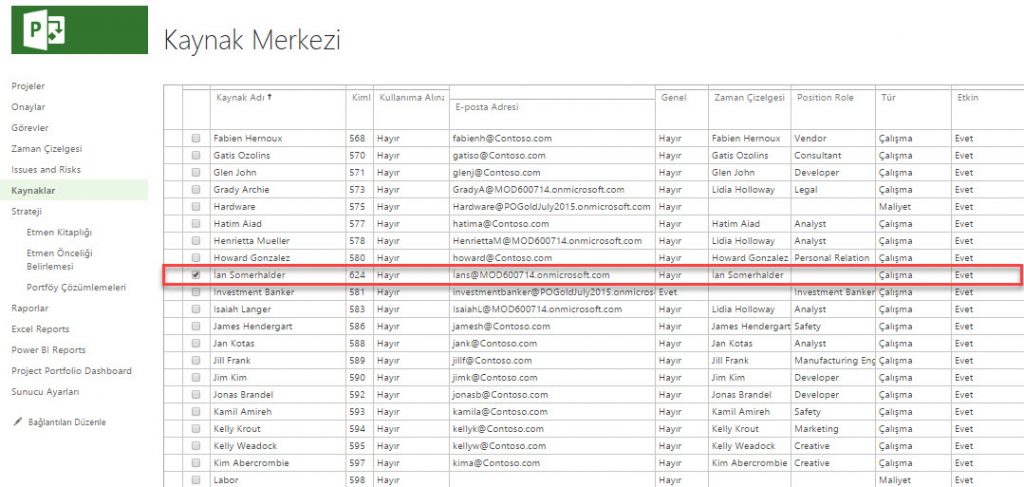
Task: Select Portföy Çözümlemeleri in the sidebar
Action: pyautogui.click(x=76, y=287)
